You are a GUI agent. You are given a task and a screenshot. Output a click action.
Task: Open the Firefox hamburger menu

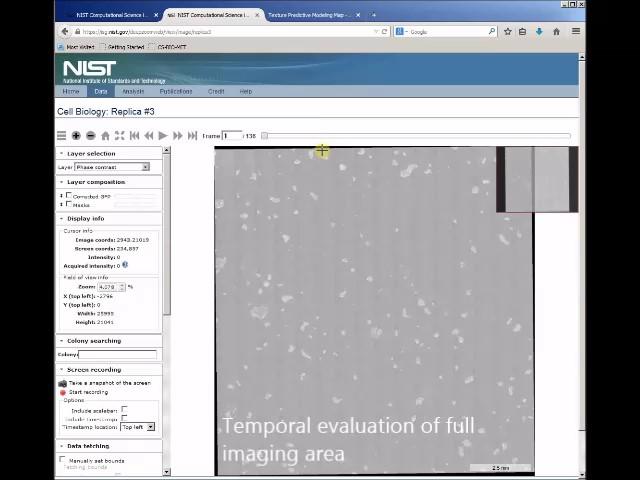point(576,31)
